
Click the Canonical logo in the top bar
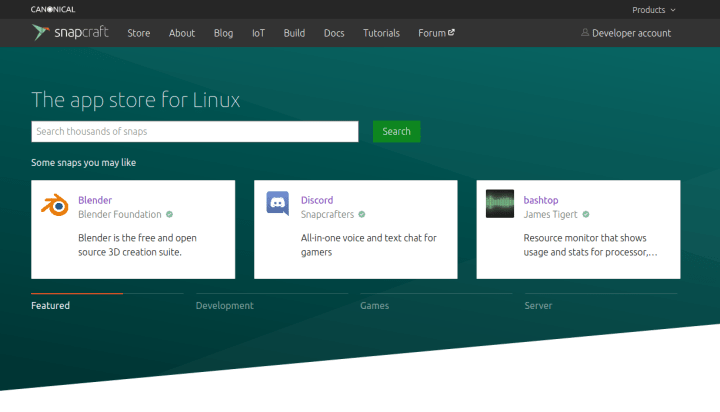(x=53, y=9)
